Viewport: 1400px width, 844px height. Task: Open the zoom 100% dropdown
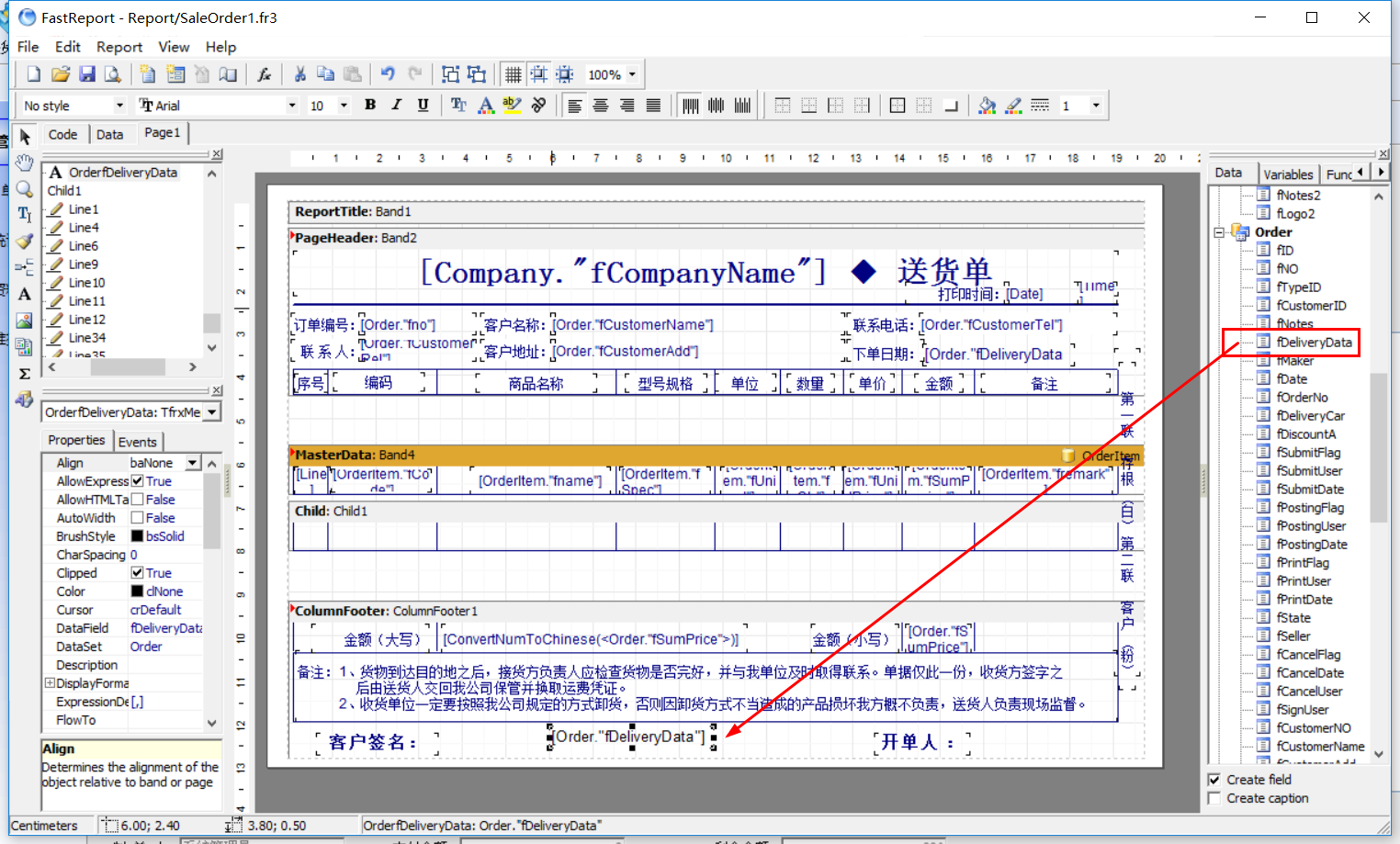click(632, 74)
